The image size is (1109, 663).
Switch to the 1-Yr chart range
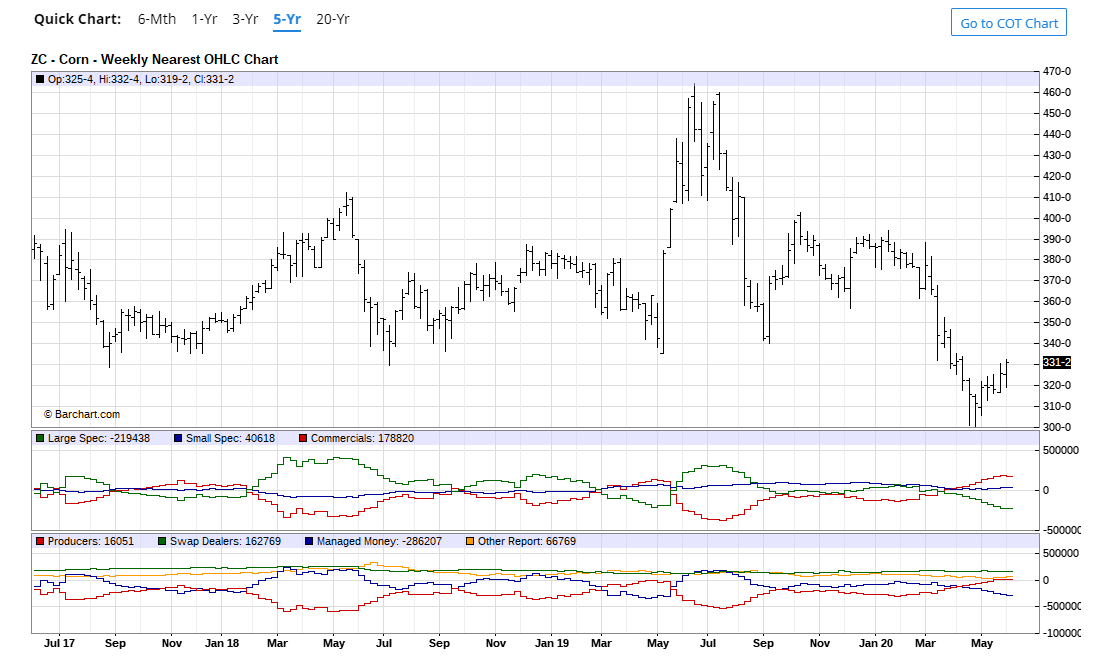coord(204,19)
